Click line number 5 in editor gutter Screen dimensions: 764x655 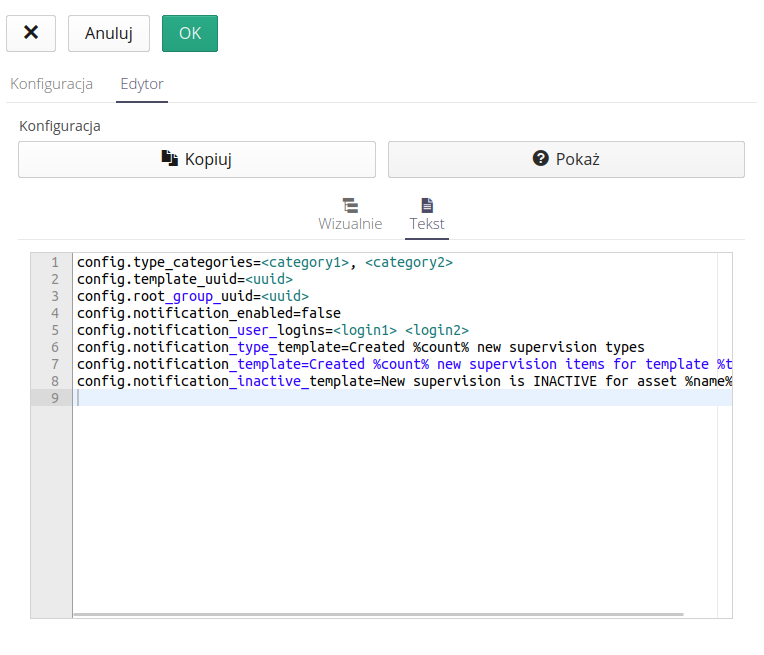coord(54,330)
